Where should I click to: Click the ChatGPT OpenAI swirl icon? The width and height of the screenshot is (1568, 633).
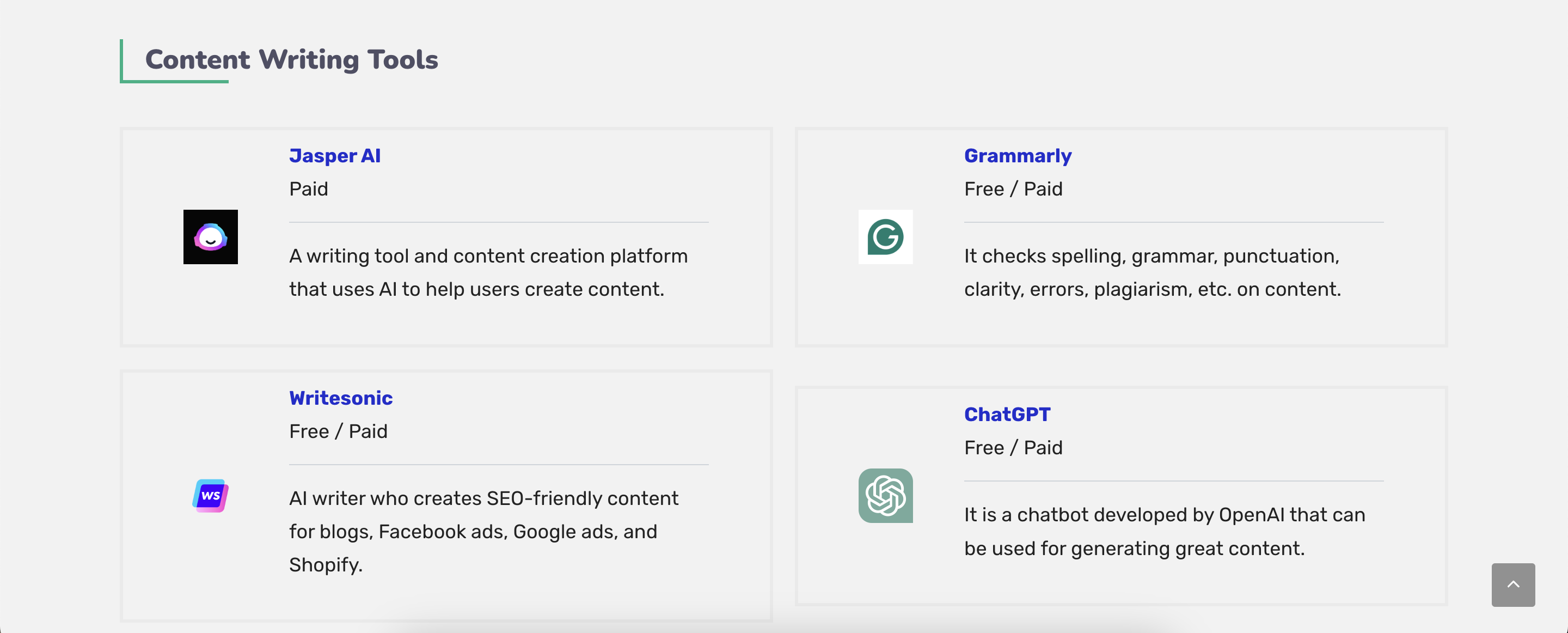885,496
